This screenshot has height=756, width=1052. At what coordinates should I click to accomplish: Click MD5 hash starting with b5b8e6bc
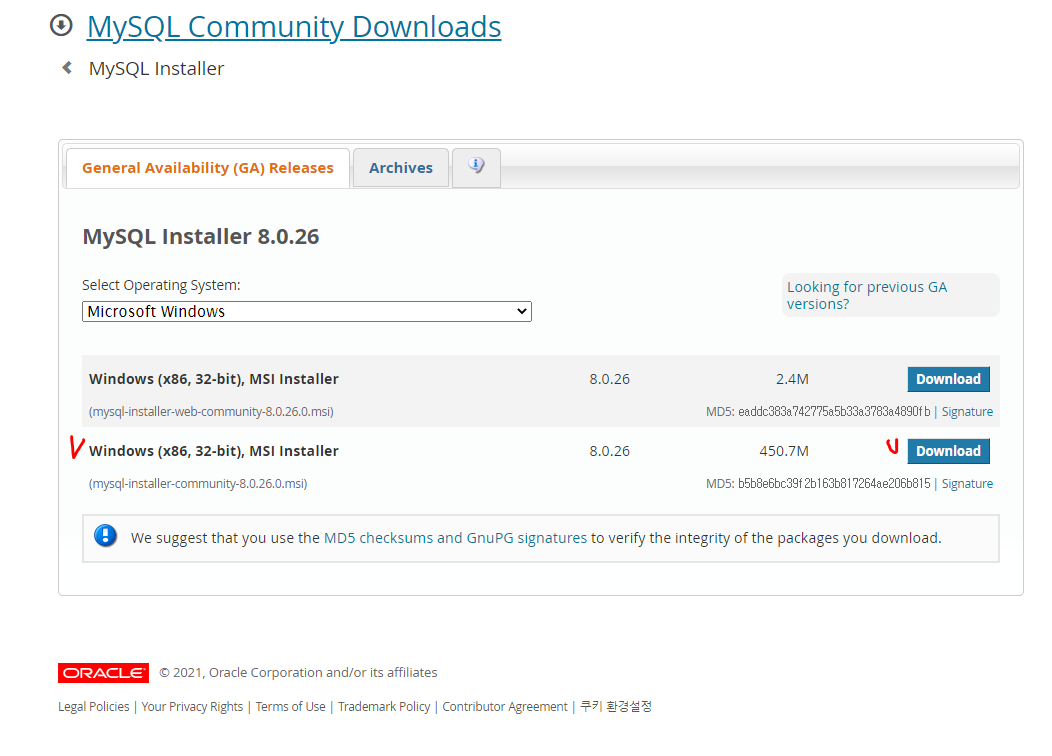[834, 484]
